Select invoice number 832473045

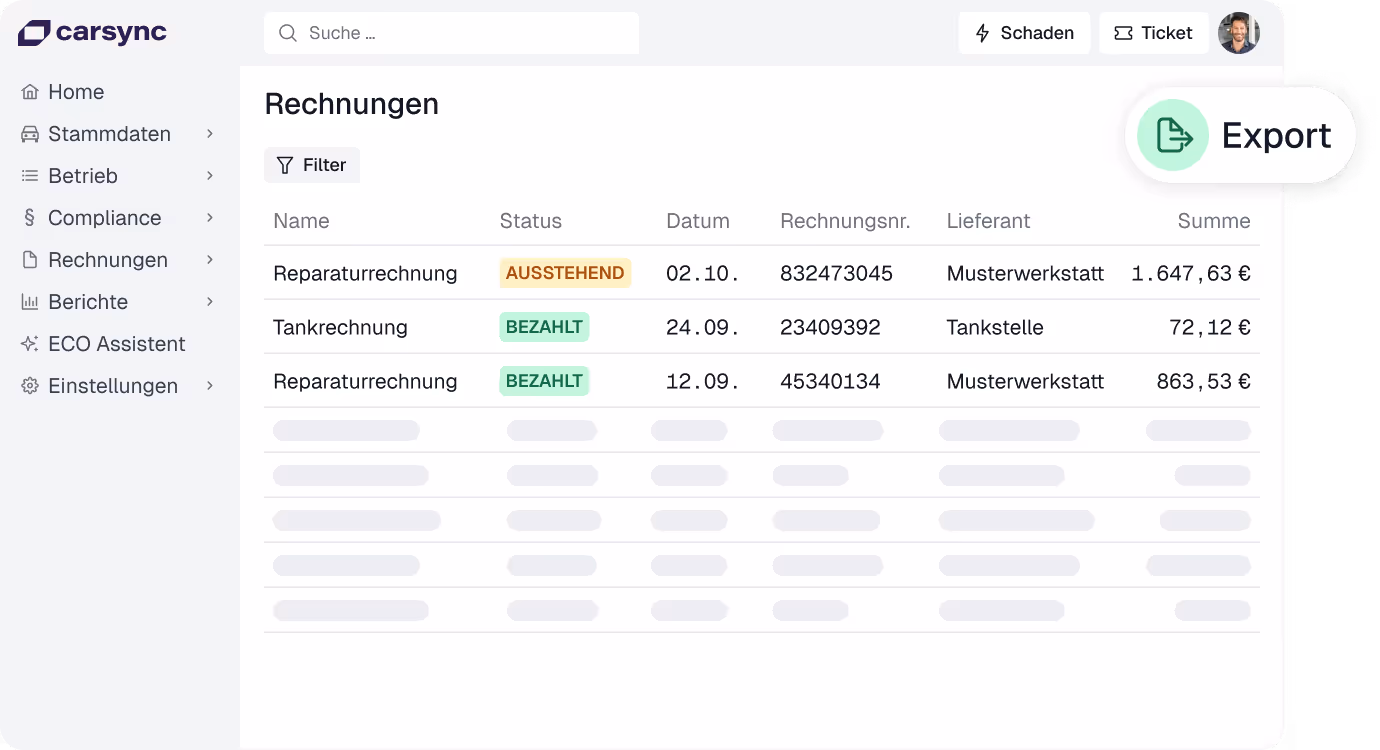tap(836, 273)
